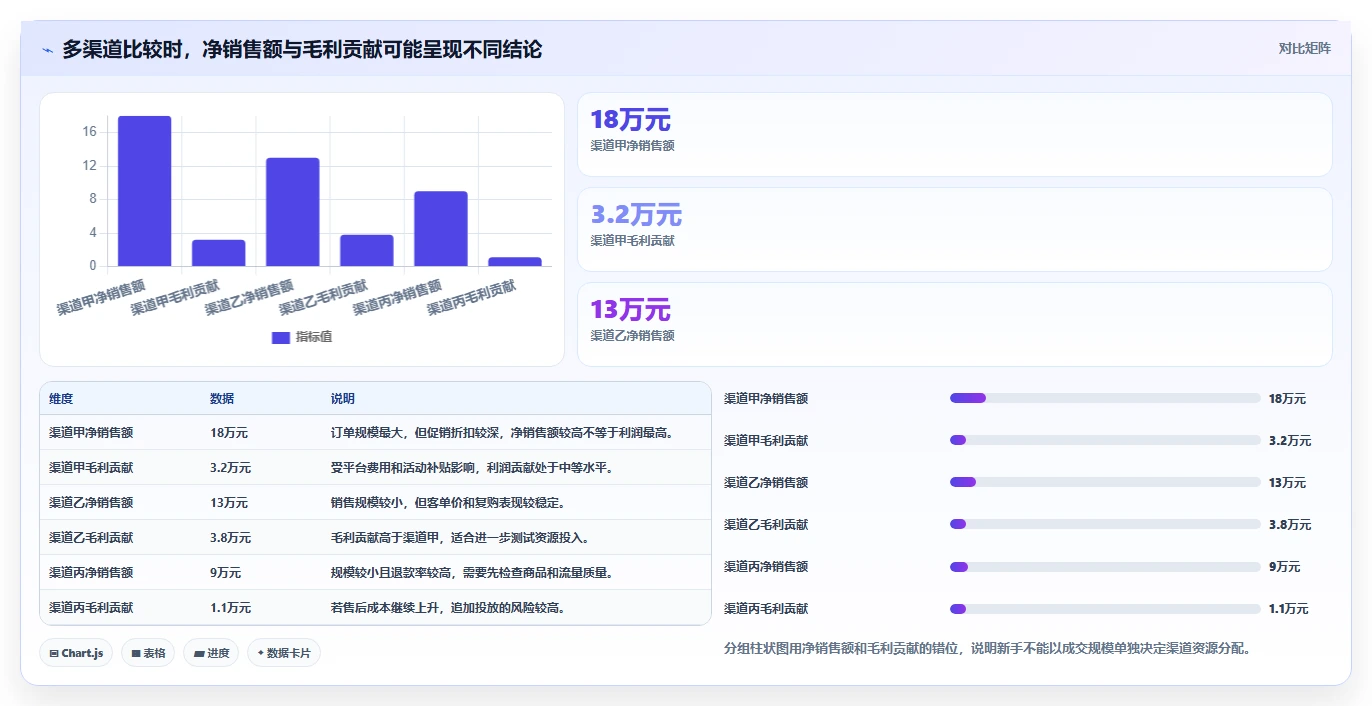Click the 渠道丙净销售额 bar in chart

(441, 229)
